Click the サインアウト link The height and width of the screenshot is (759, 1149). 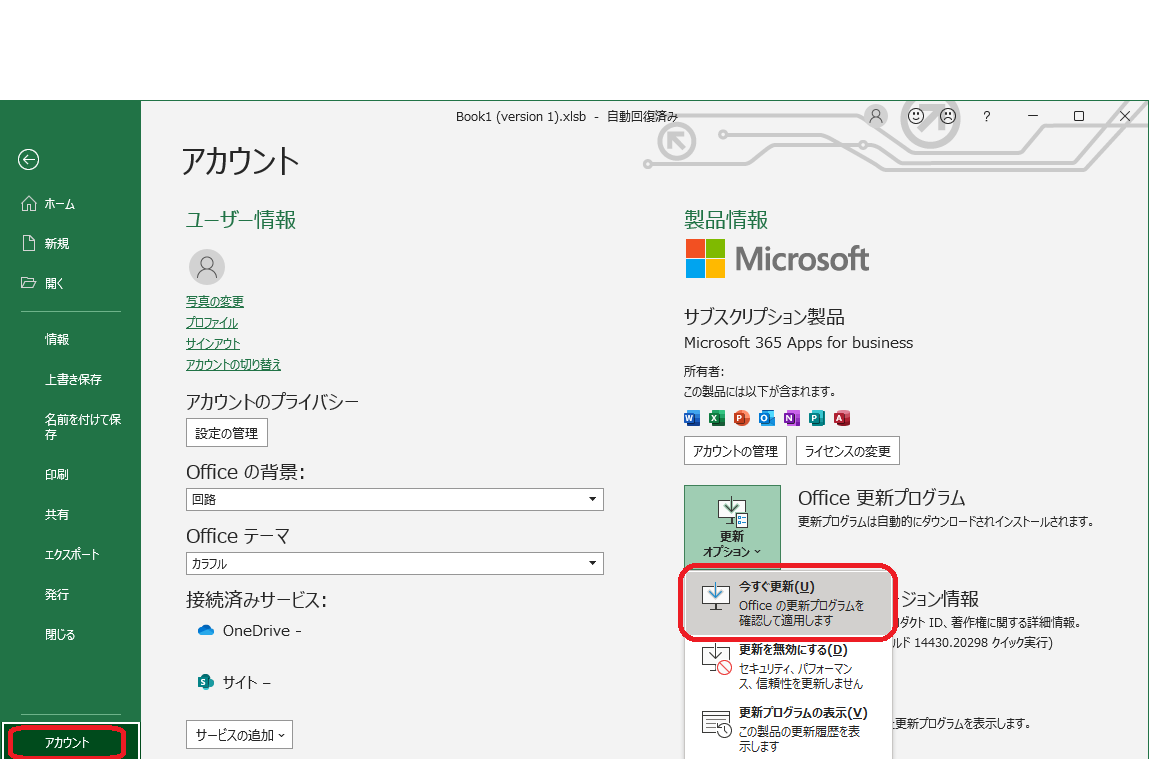coord(213,344)
